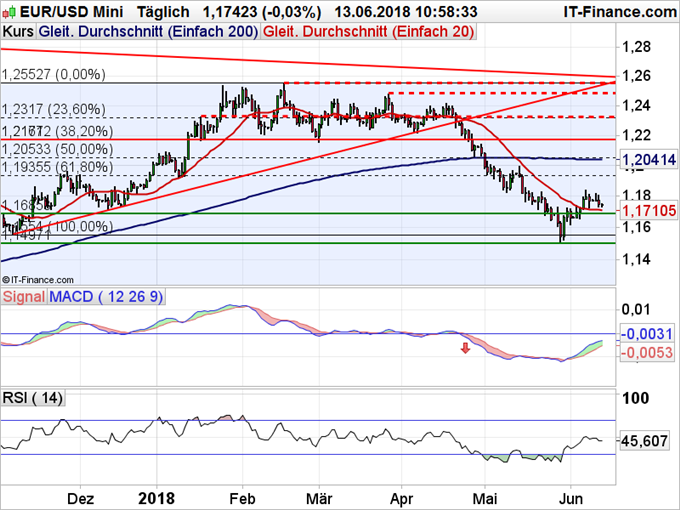The width and height of the screenshot is (680, 510).
Task: Click the 1,20533 (50,00%) Fibonacci label
Action: click(58, 150)
